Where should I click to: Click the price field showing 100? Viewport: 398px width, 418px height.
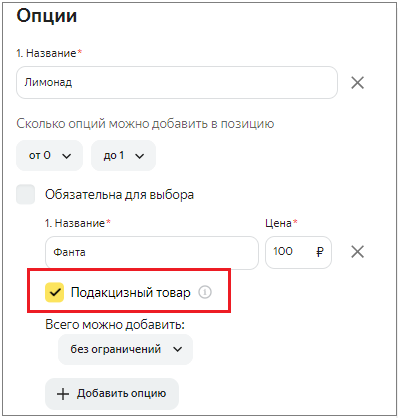pos(298,252)
